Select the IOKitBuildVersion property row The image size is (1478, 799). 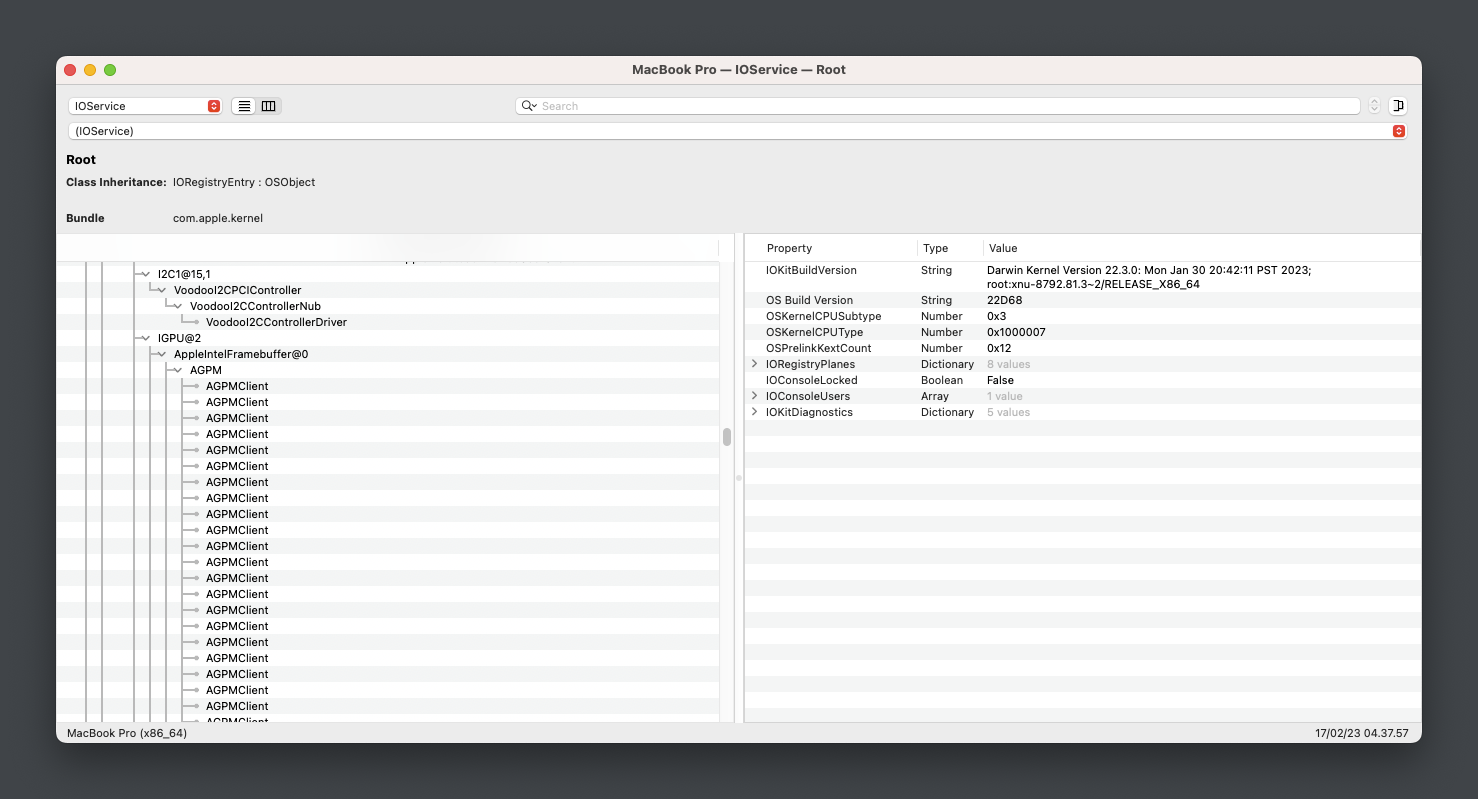tap(1083, 277)
